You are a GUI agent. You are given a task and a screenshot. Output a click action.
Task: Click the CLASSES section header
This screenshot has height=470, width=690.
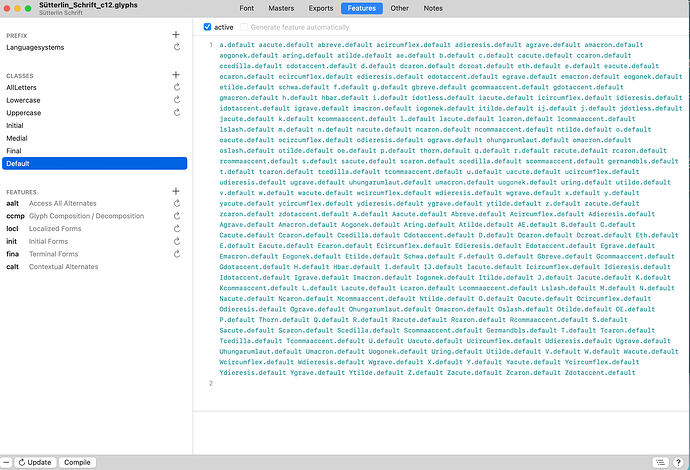[20, 76]
